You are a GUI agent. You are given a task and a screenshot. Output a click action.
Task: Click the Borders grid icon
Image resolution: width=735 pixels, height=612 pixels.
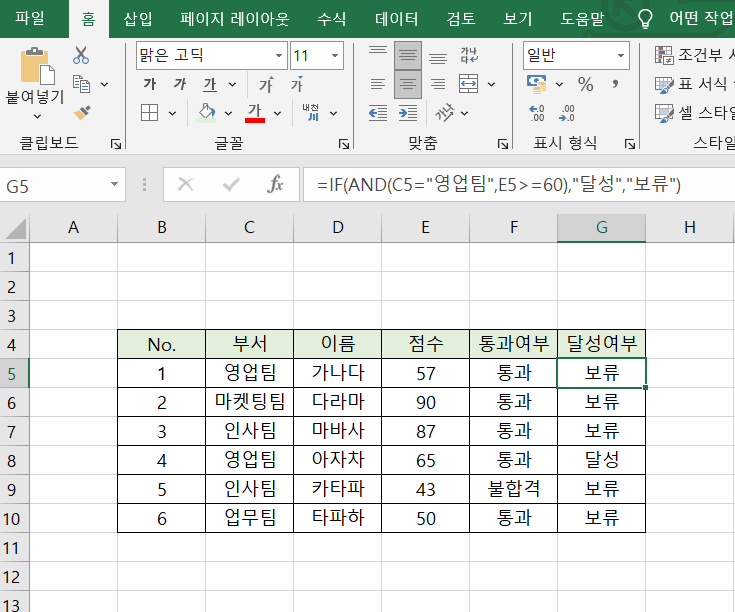150,113
